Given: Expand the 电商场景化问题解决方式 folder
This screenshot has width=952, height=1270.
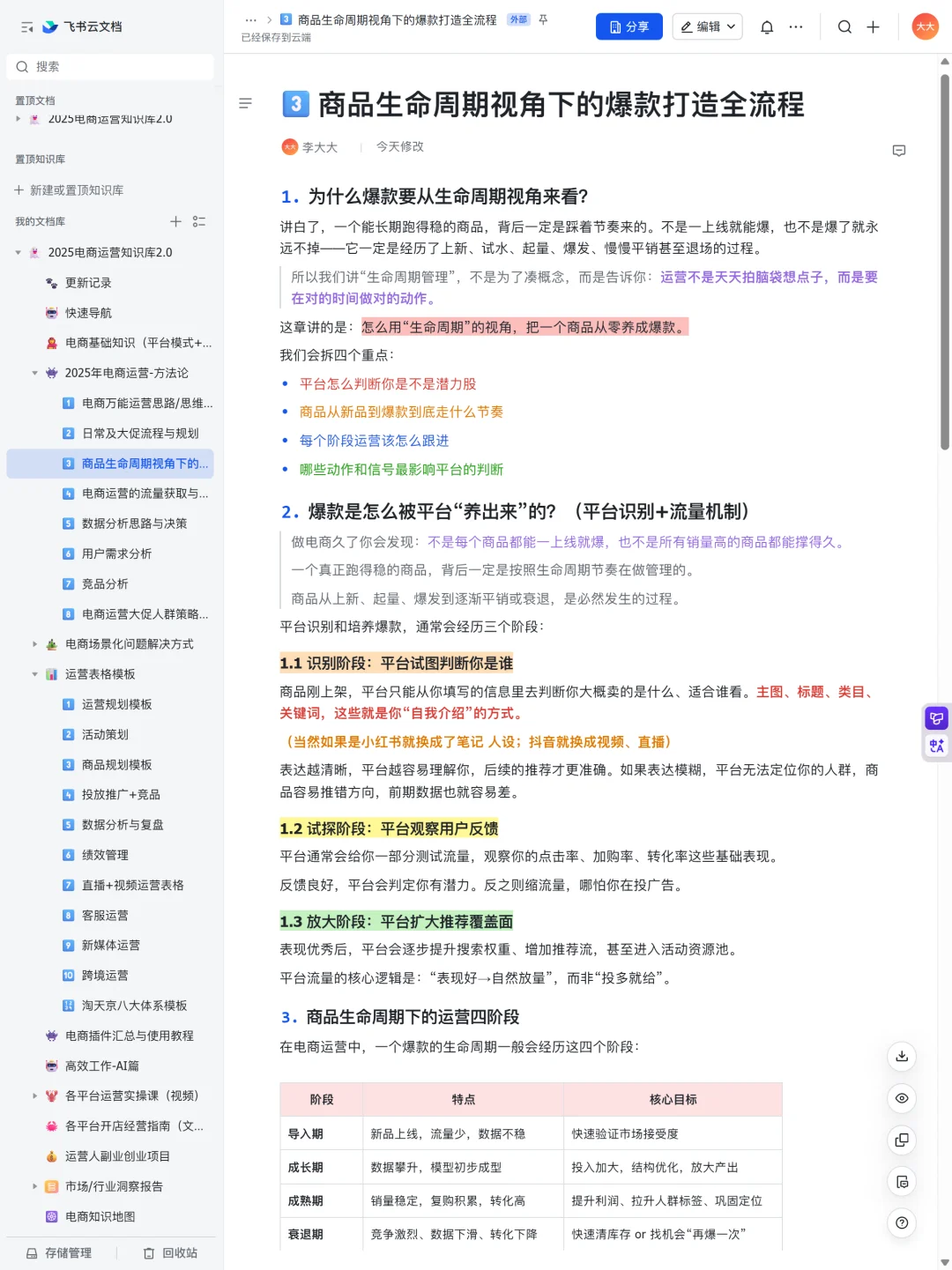Looking at the screenshot, I should (35, 644).
